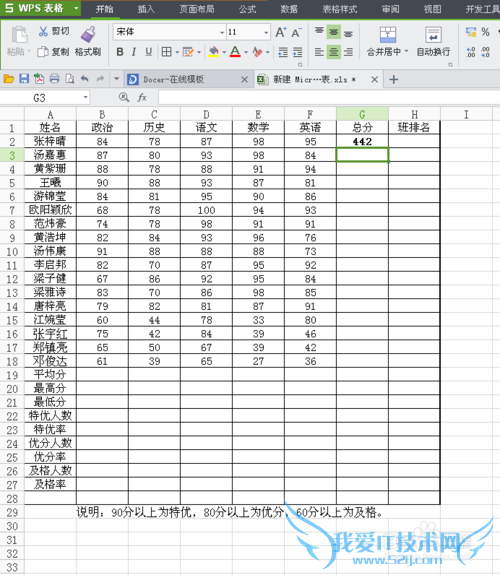Open the font name dropdown
The height and width of the screenshot is (575, 500).
coord(222,32)
